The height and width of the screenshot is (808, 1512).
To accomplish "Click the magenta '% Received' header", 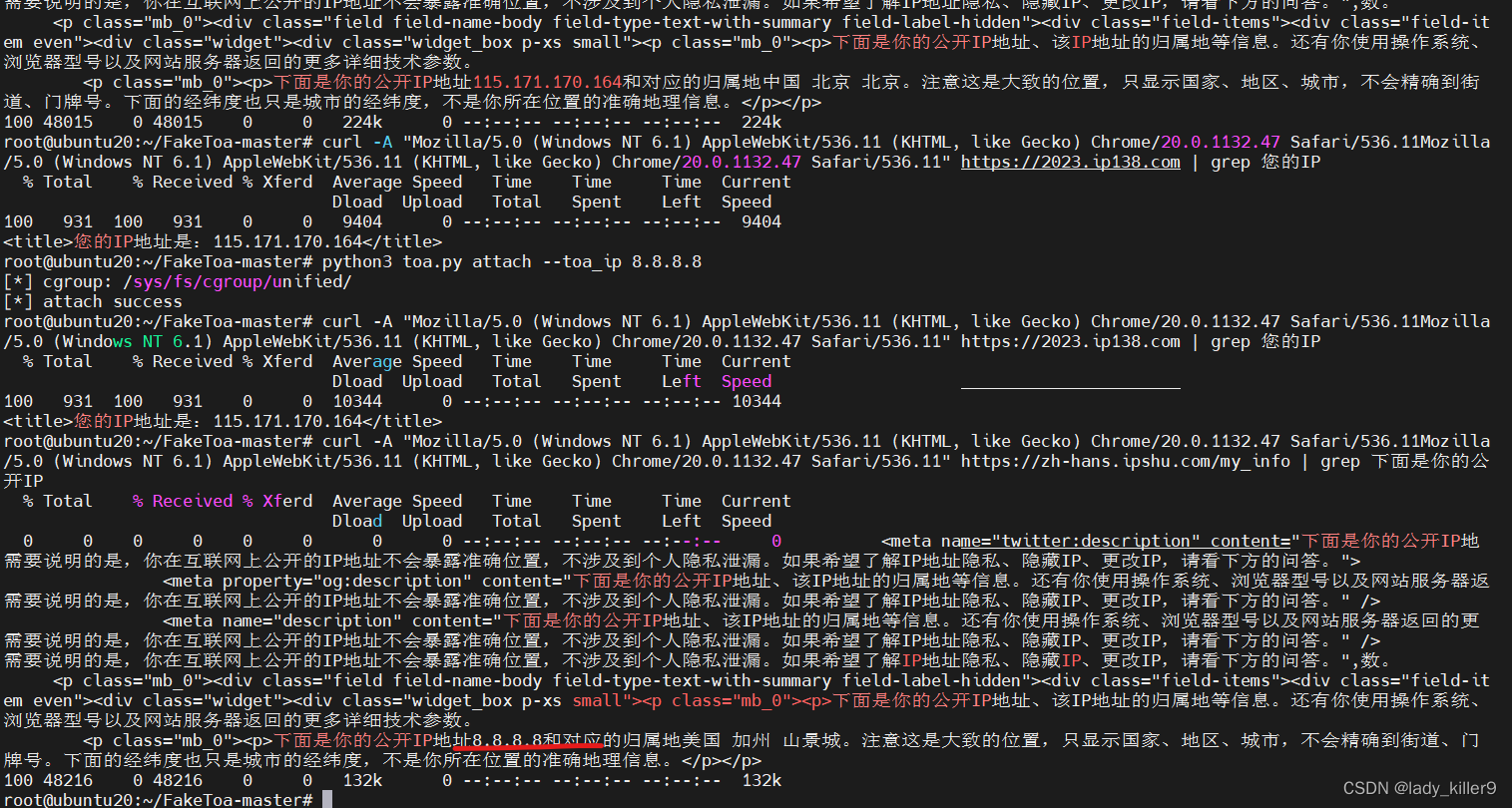I will click(x=183, y=501).
